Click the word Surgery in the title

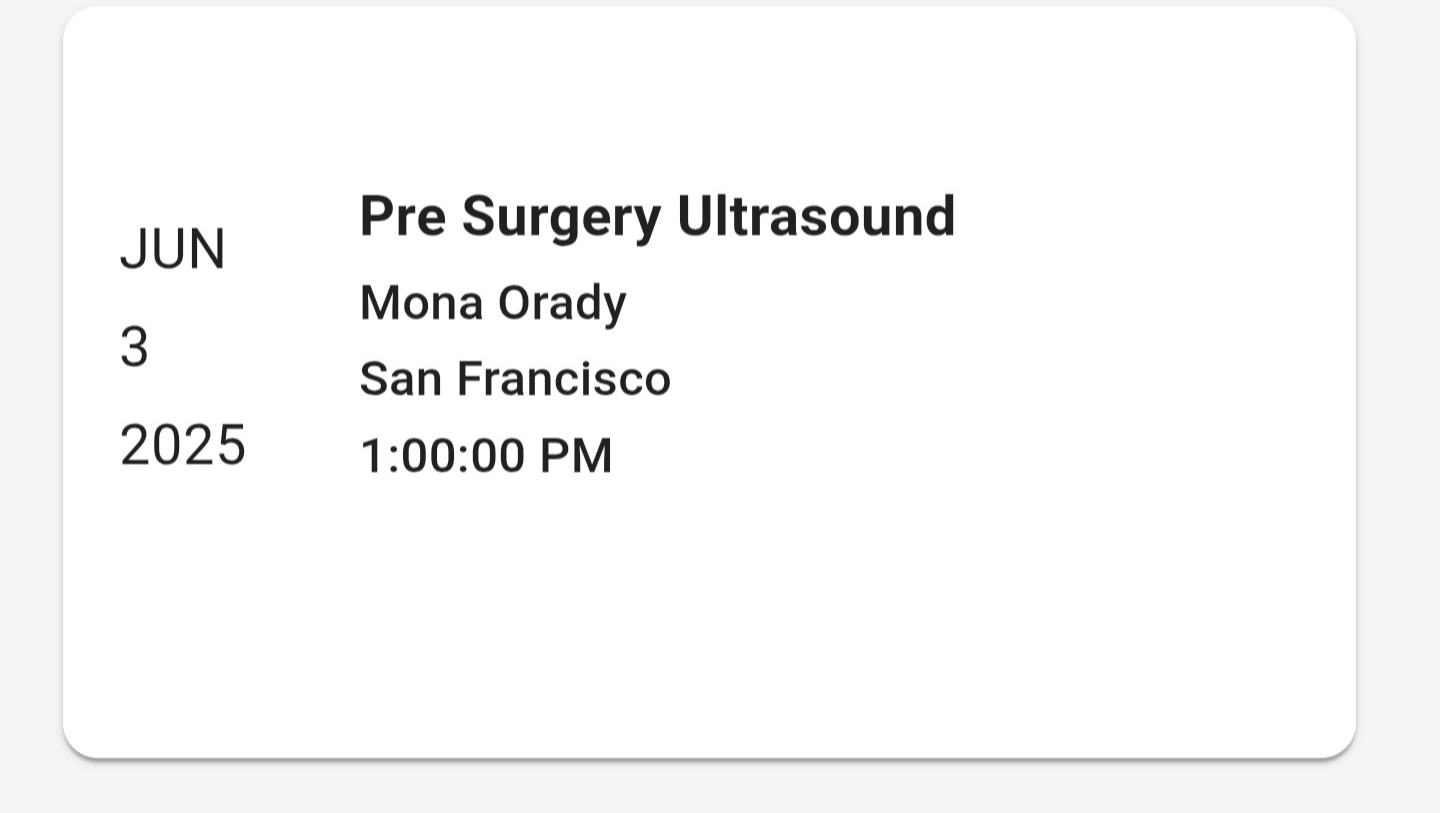(x=561, y=217)
